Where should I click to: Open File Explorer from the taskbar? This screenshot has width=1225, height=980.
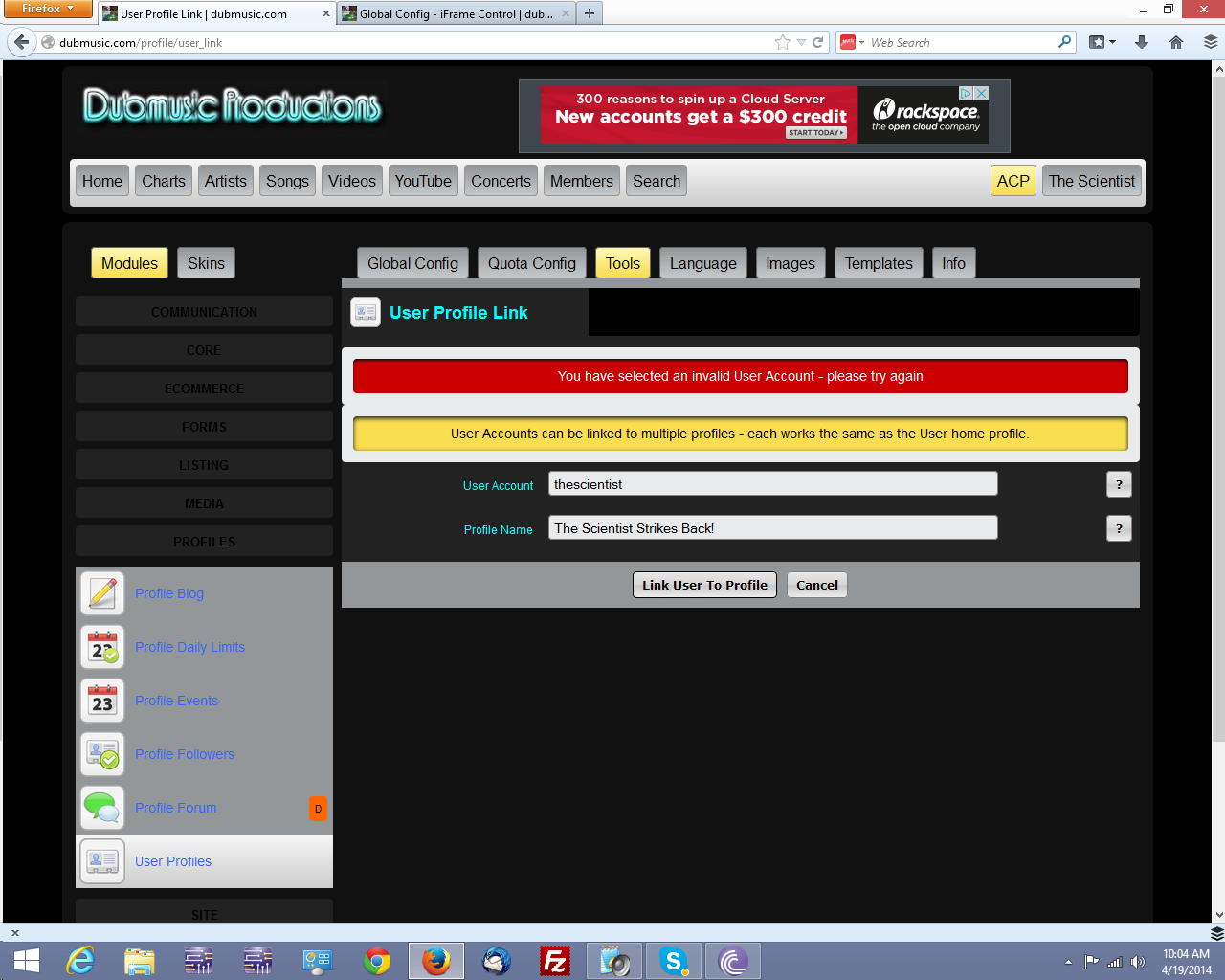[140, 961]
